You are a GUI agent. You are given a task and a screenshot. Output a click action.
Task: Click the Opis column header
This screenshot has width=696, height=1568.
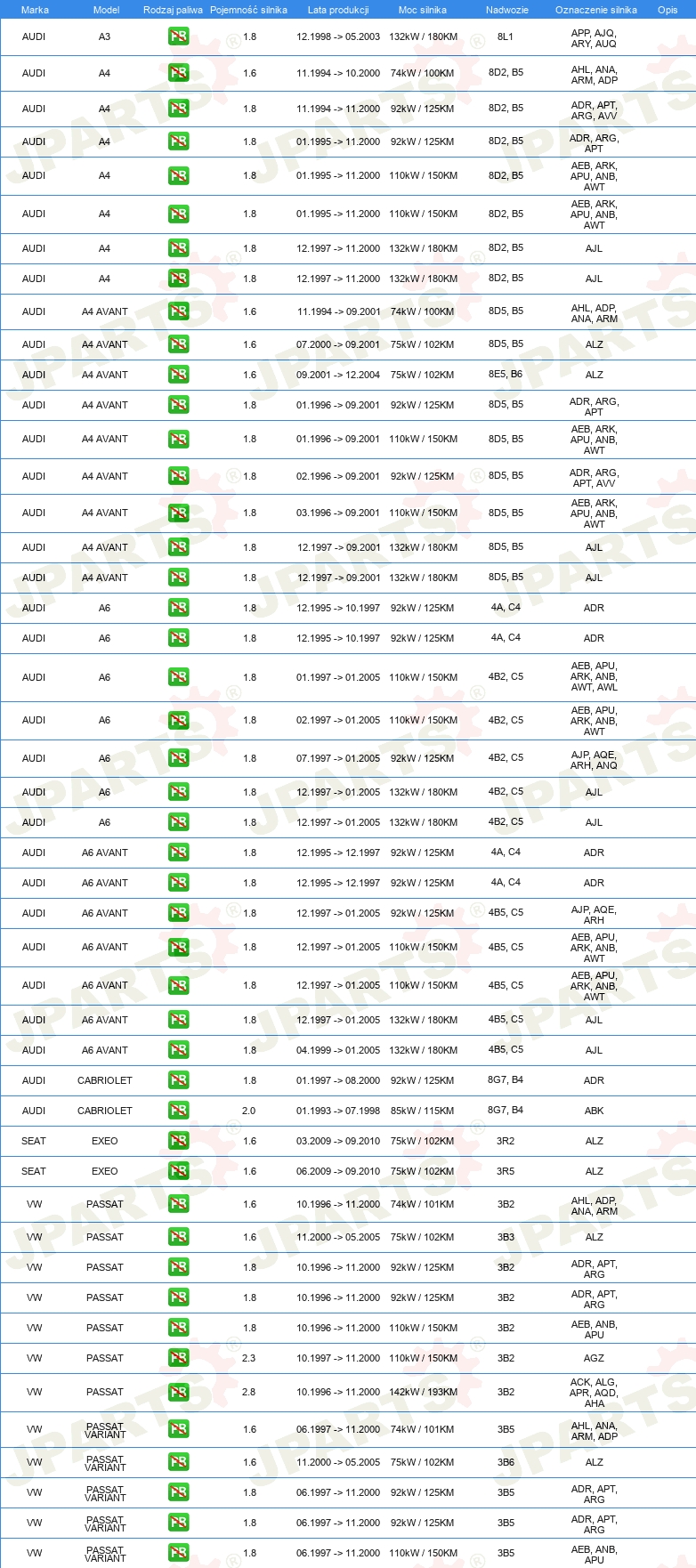(x=668, y=10)
